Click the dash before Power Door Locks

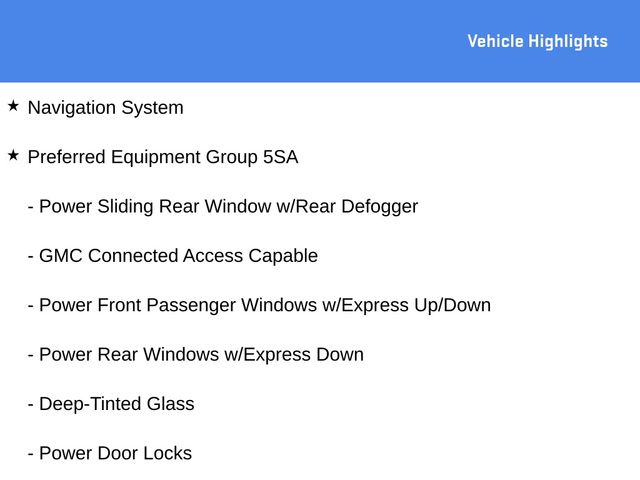click(31, 455)
